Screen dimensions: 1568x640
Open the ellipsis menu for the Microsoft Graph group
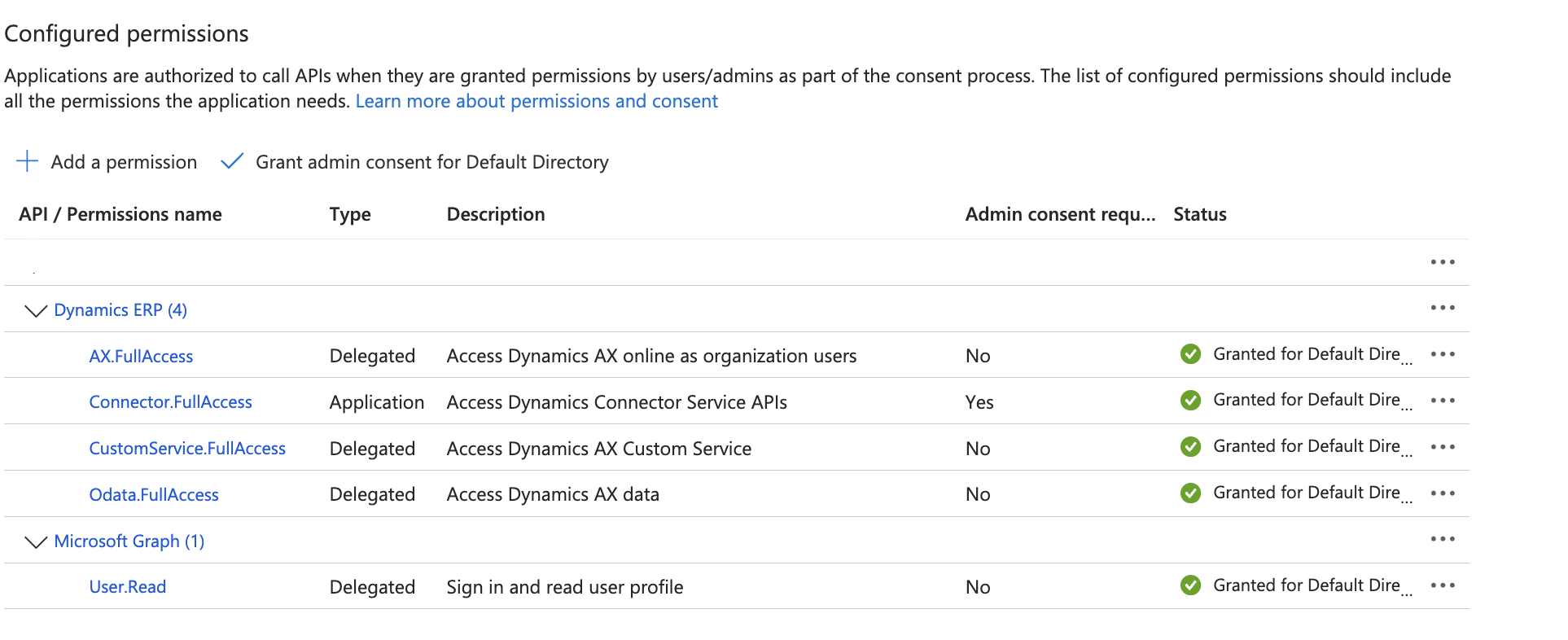1443,539
